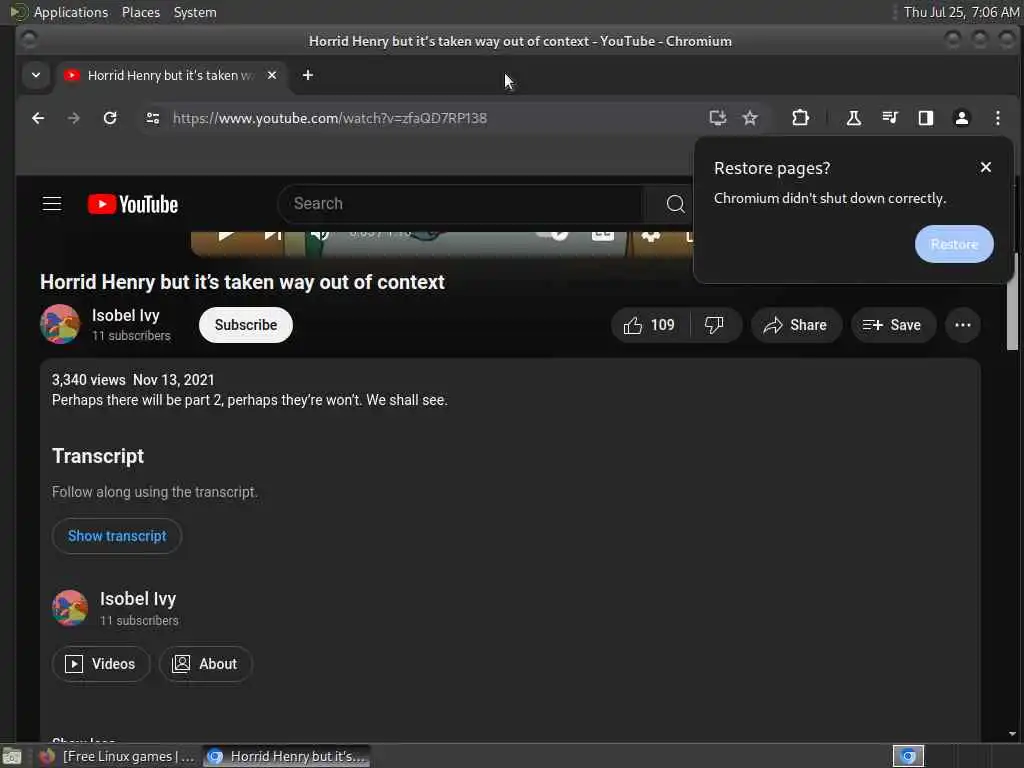Bookmark this tab with the star
1024x768 pixels.
click(x=750, y=118)
